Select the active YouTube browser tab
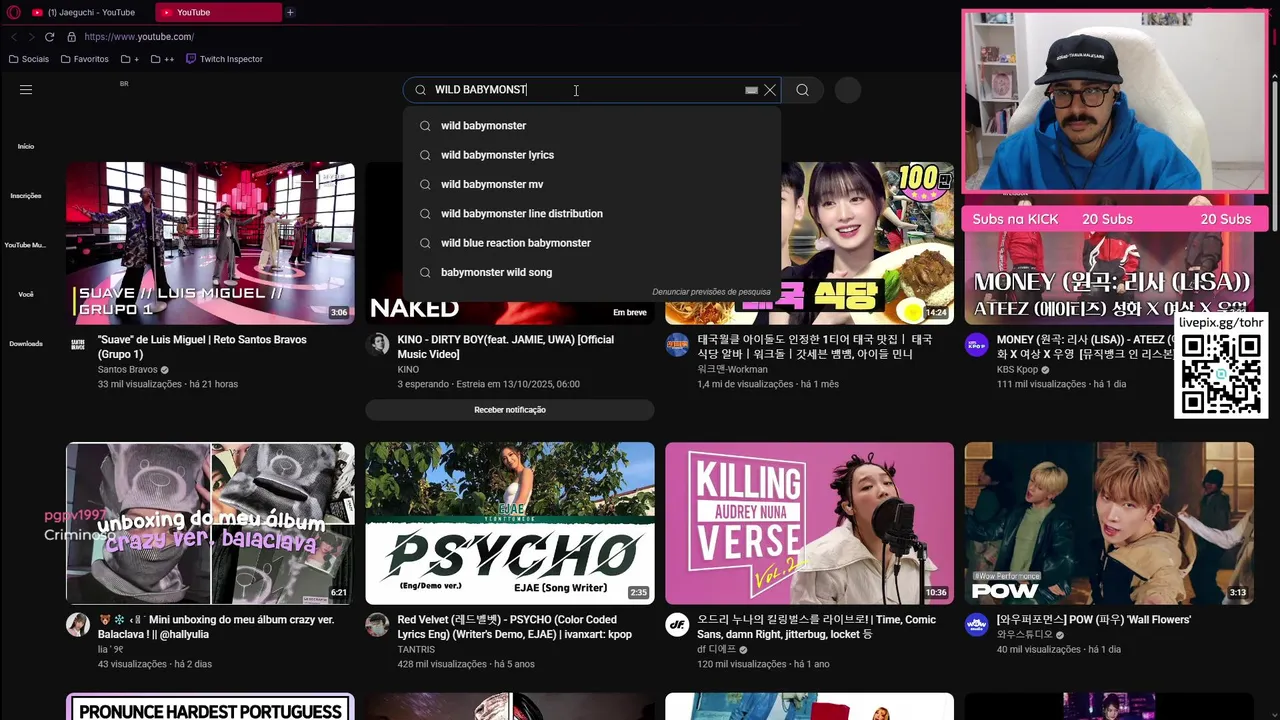 coord(218,12)
